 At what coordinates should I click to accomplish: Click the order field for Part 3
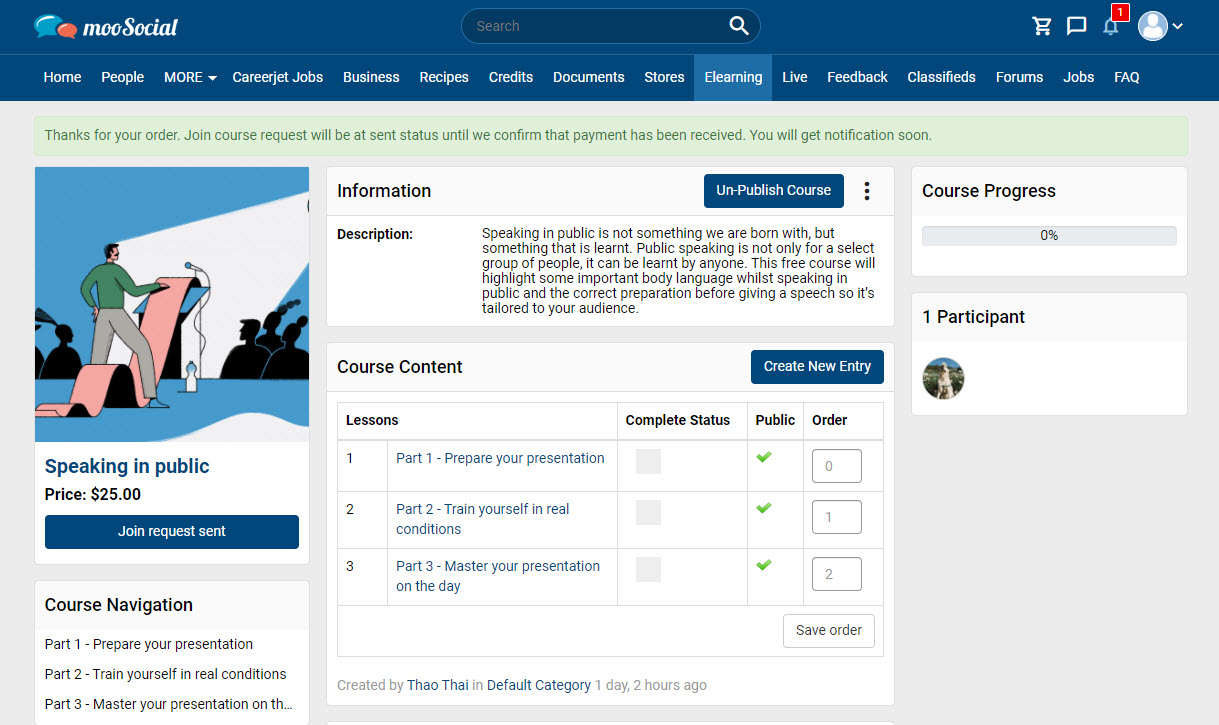[x=837, y=574]
